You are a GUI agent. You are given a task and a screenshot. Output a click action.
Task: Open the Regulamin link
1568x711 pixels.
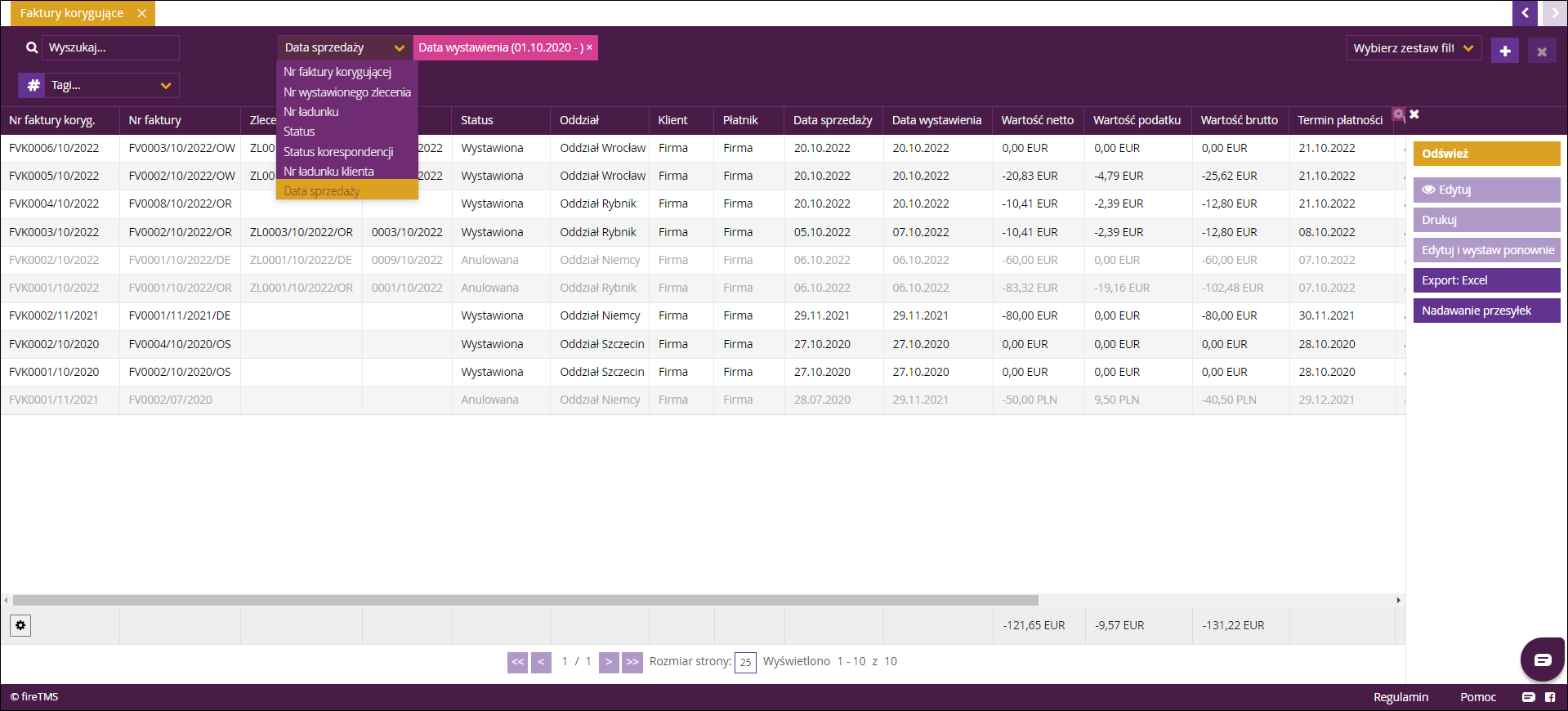1400,697
